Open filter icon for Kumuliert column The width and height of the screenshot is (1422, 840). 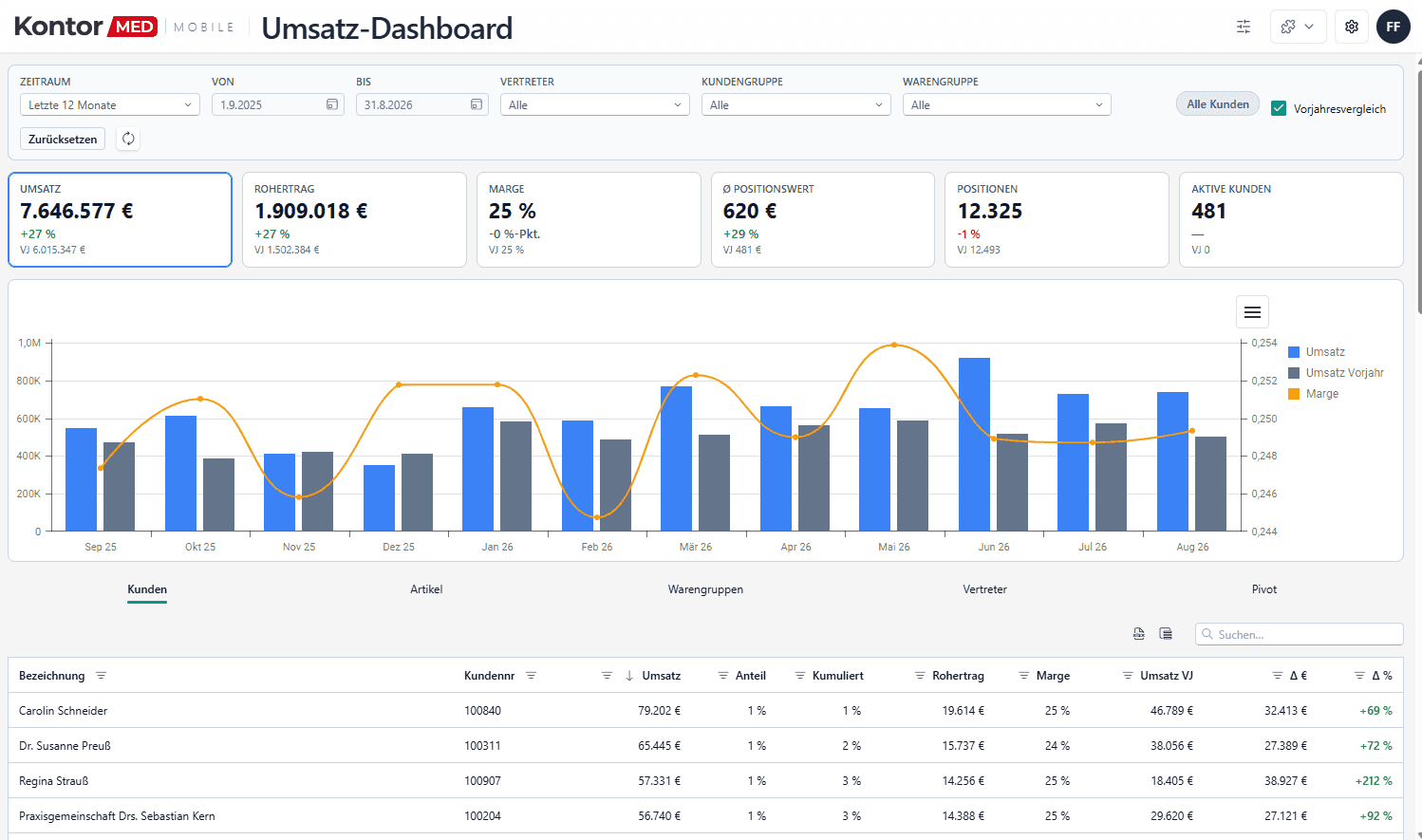(800, 676)
